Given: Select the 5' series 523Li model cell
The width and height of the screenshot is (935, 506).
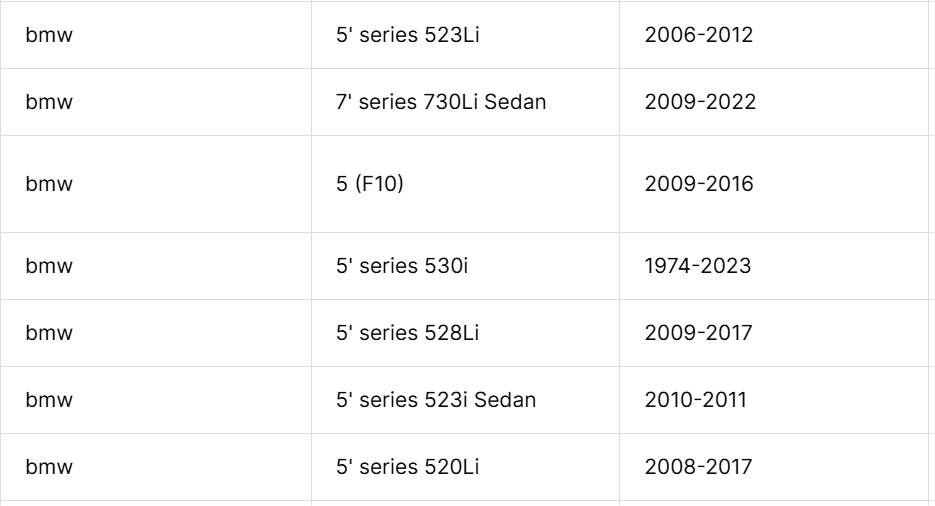Looking at the screenshot, I should pos(465,35).
